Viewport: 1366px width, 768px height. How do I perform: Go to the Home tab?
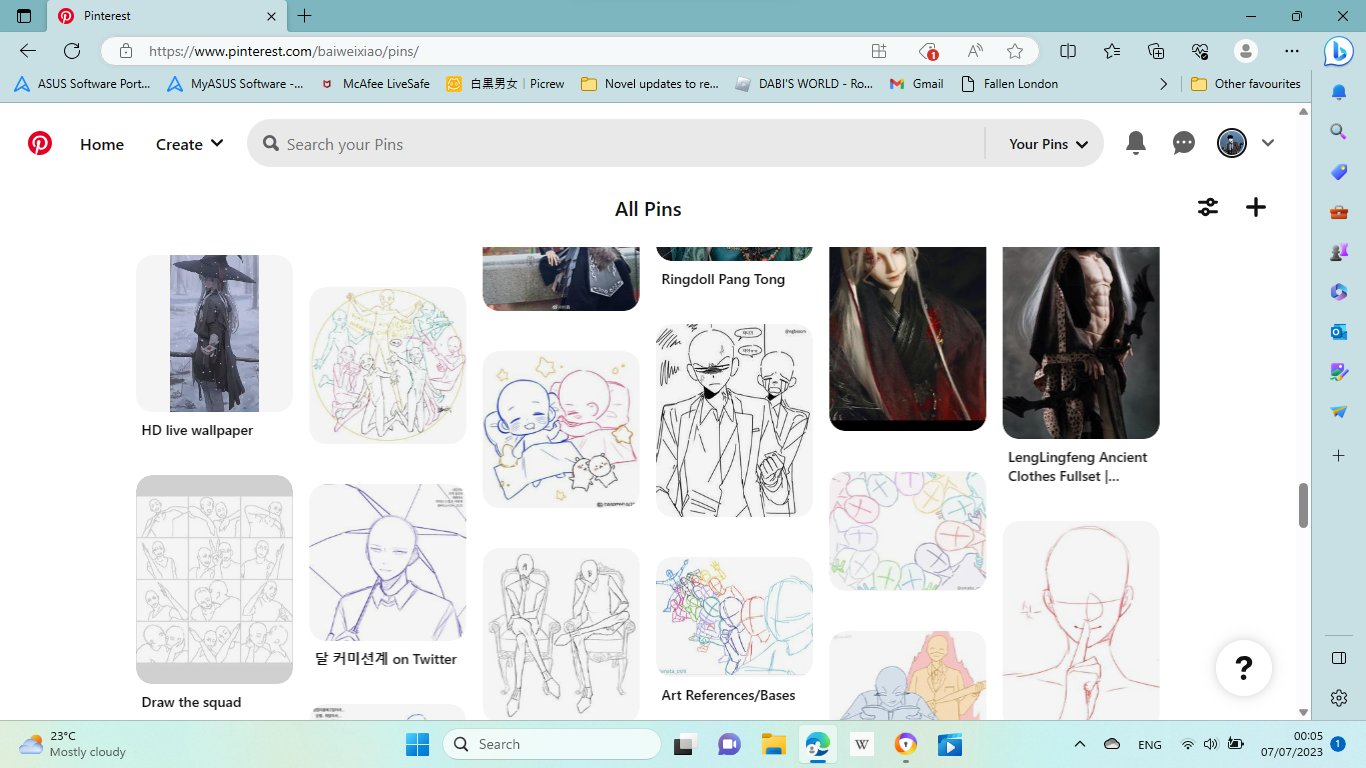[102, 144]
